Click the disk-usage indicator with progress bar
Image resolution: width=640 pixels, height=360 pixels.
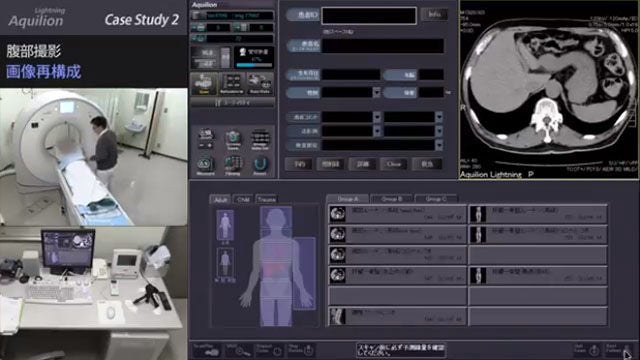[254, 58]
